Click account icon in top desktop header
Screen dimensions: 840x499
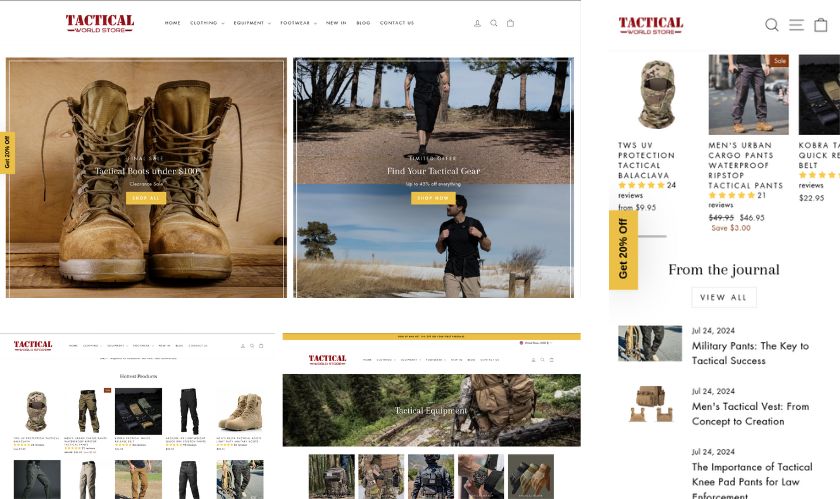click(x=477, y=23)
